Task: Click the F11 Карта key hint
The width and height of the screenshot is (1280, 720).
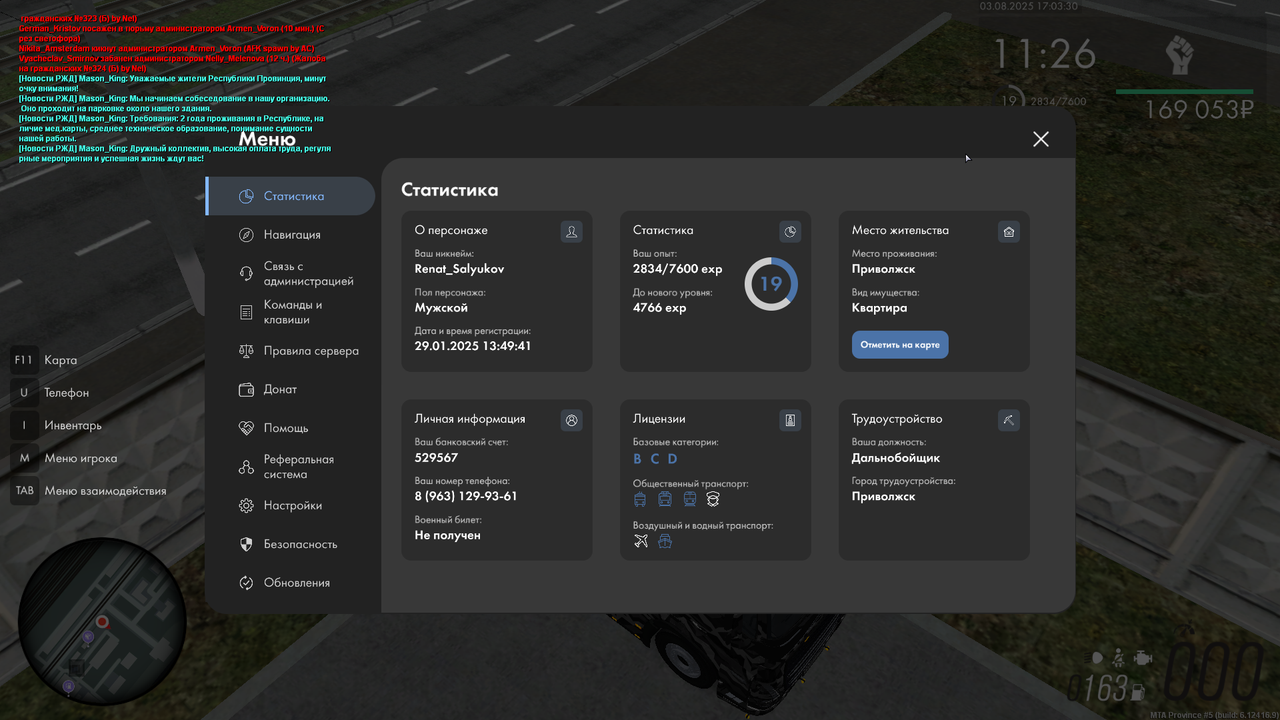Action: [45, 360]
